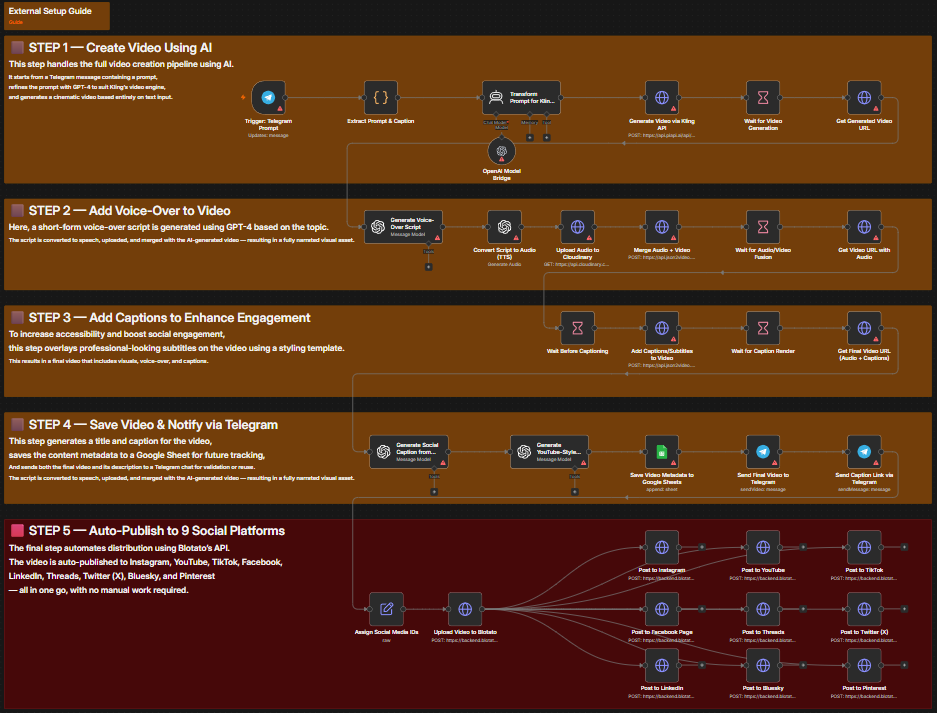Click the Post to LinkedIn node
Screen dimensions: 937x713
[x=662, y=665]
